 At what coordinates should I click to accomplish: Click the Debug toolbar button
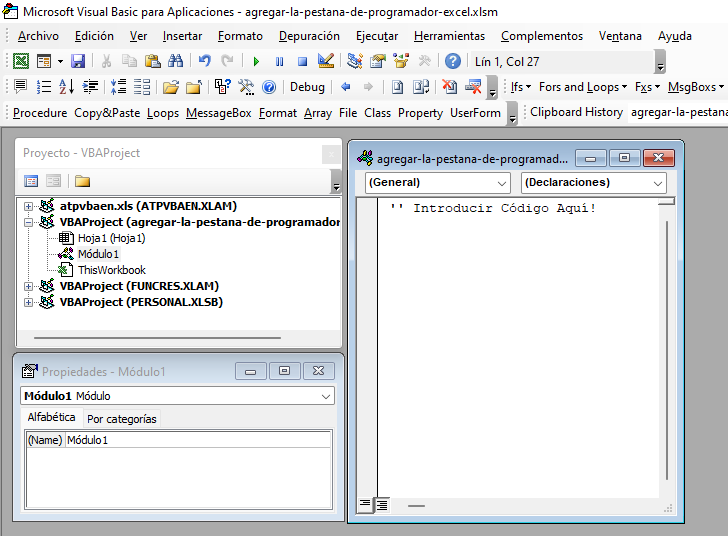pos(307,87)
